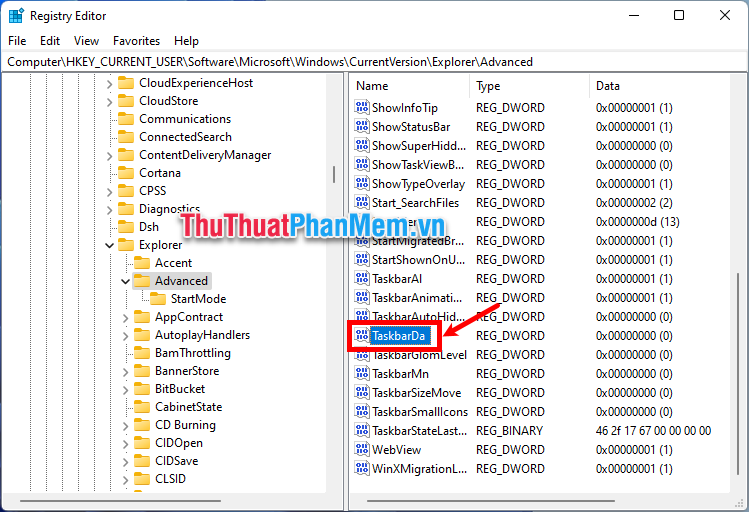The image size is (749, 512).
Task: Open the View menu
Action: tap(86, 41)
